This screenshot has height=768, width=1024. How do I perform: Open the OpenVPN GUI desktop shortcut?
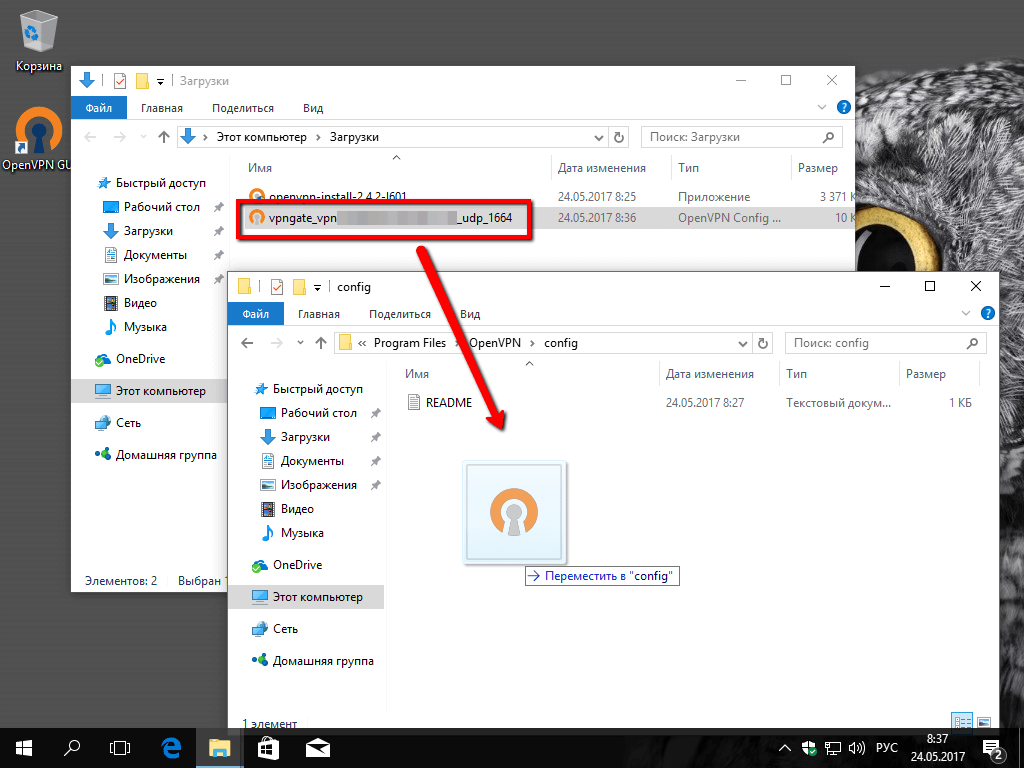pyautogui.click(x=37, y=137)
